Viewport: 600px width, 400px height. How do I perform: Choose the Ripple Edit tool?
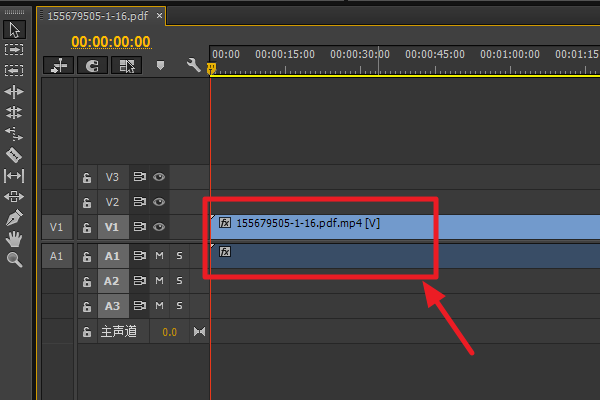[x=14, y=92]
